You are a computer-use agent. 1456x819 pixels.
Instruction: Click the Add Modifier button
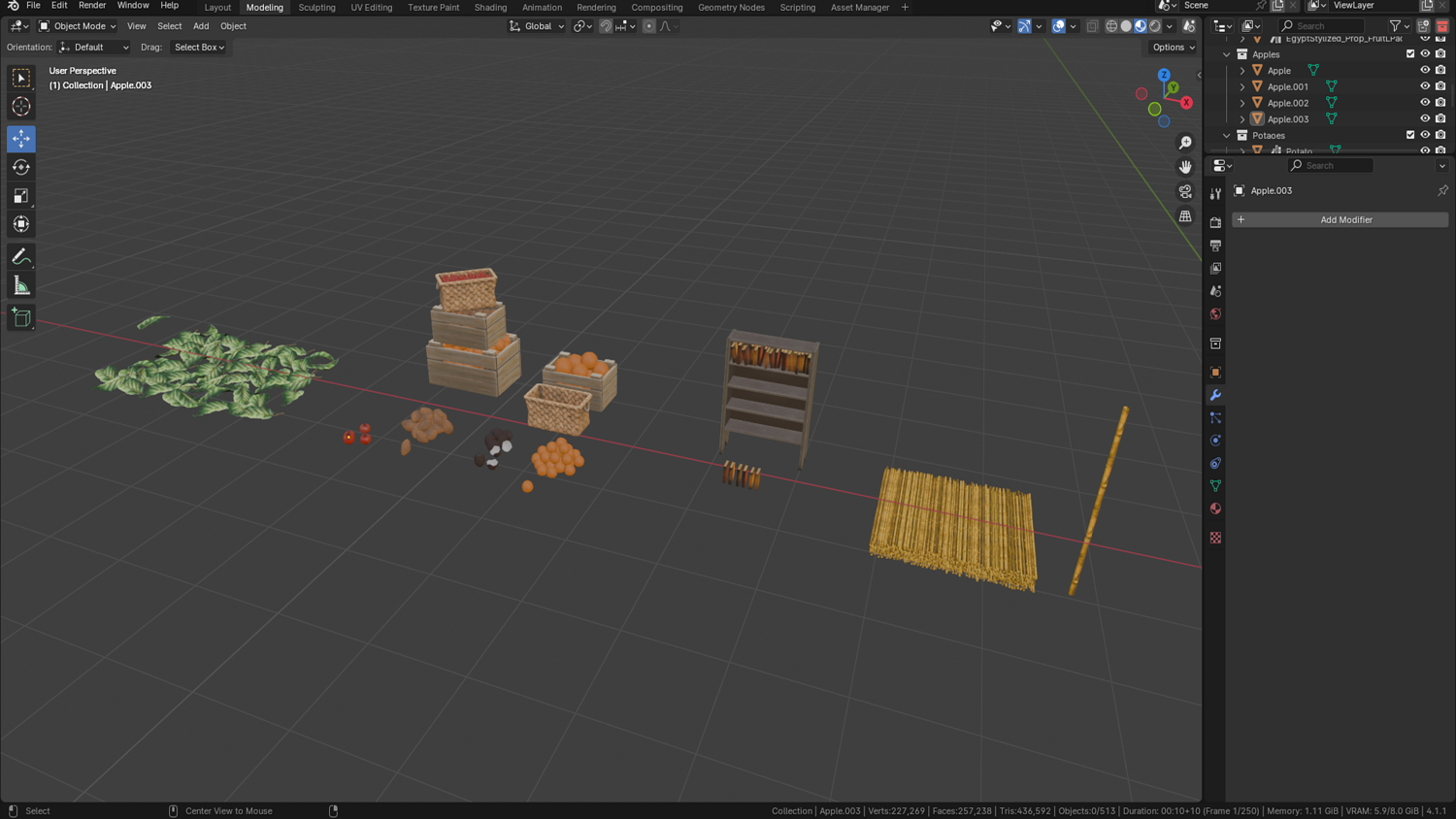tap(1340, 219)
